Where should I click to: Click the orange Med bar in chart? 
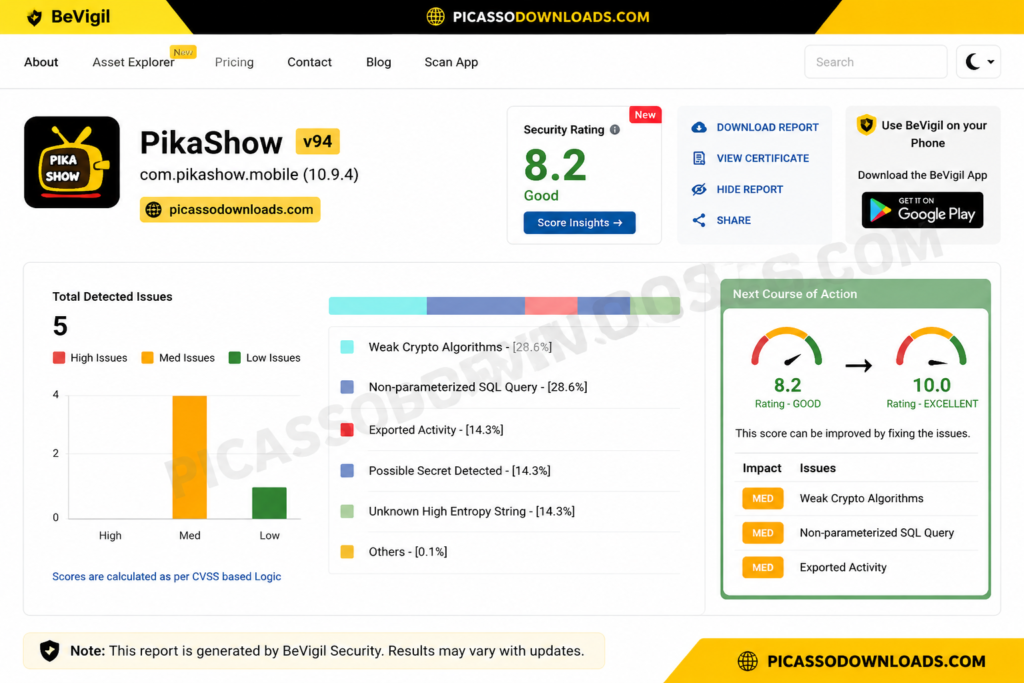point(189,457)
